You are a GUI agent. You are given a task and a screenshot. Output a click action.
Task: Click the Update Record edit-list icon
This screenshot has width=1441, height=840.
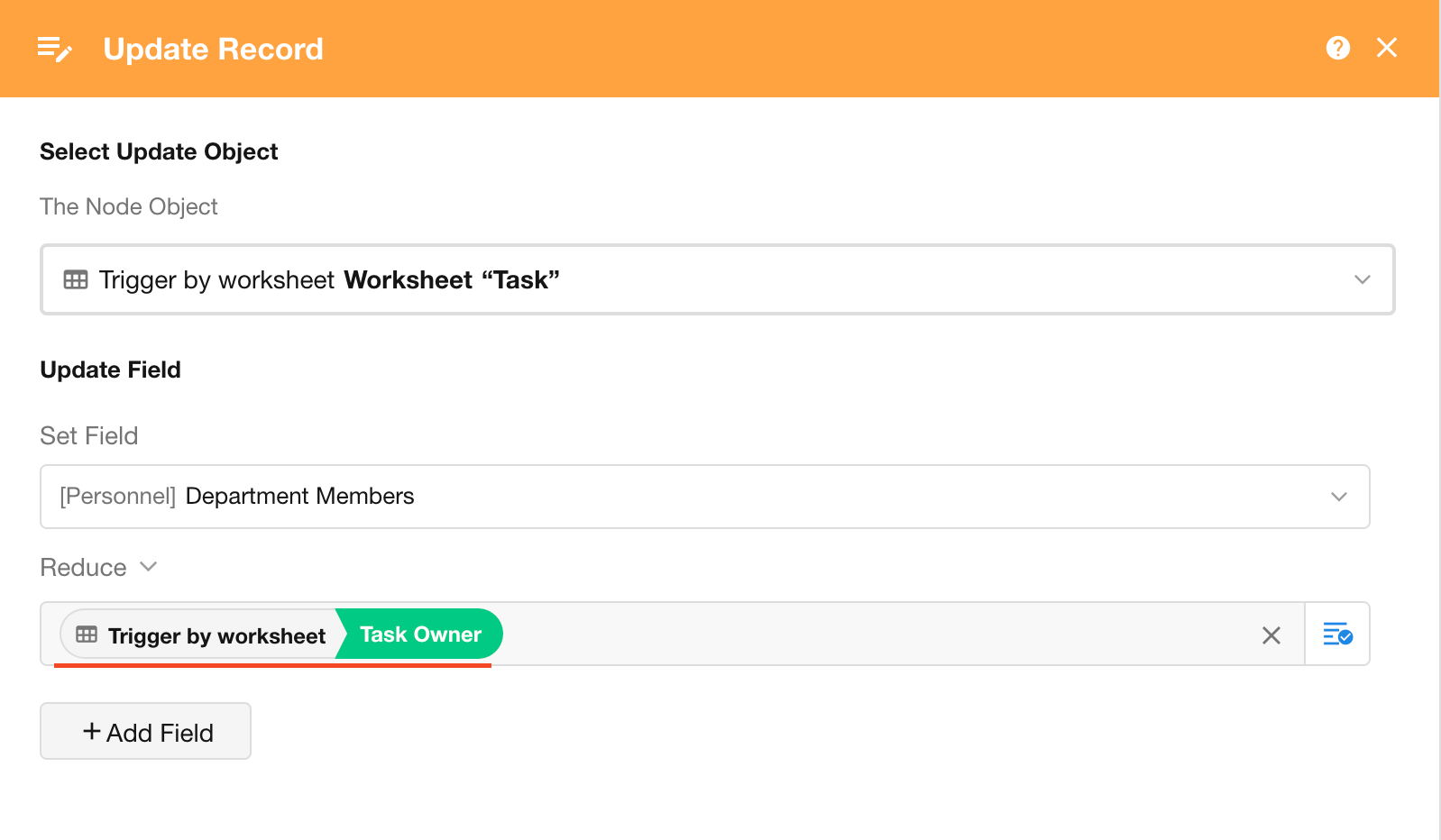point(54,49)
